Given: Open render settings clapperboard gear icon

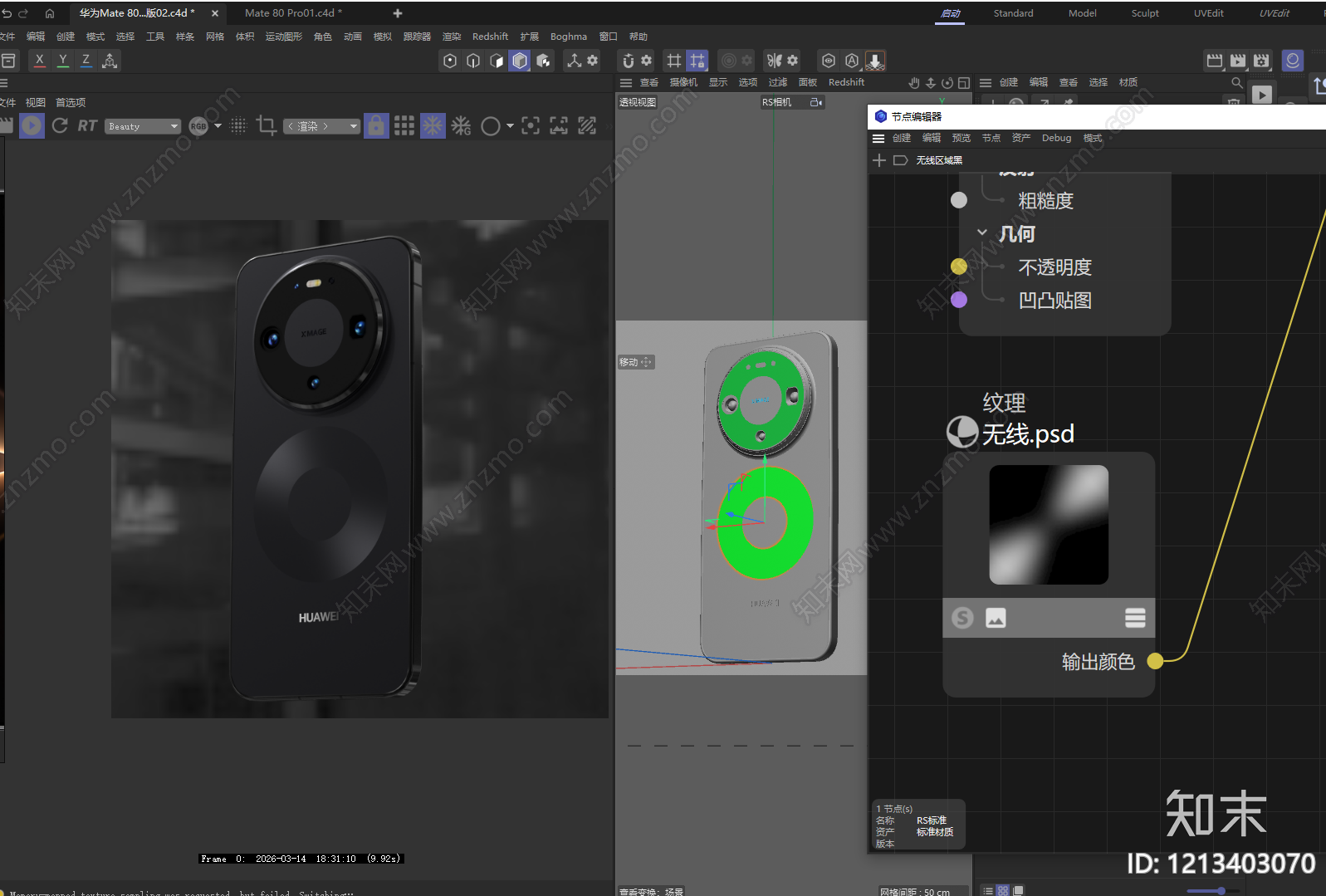Looking at the screenshot, I should [x=1261, y=61].
